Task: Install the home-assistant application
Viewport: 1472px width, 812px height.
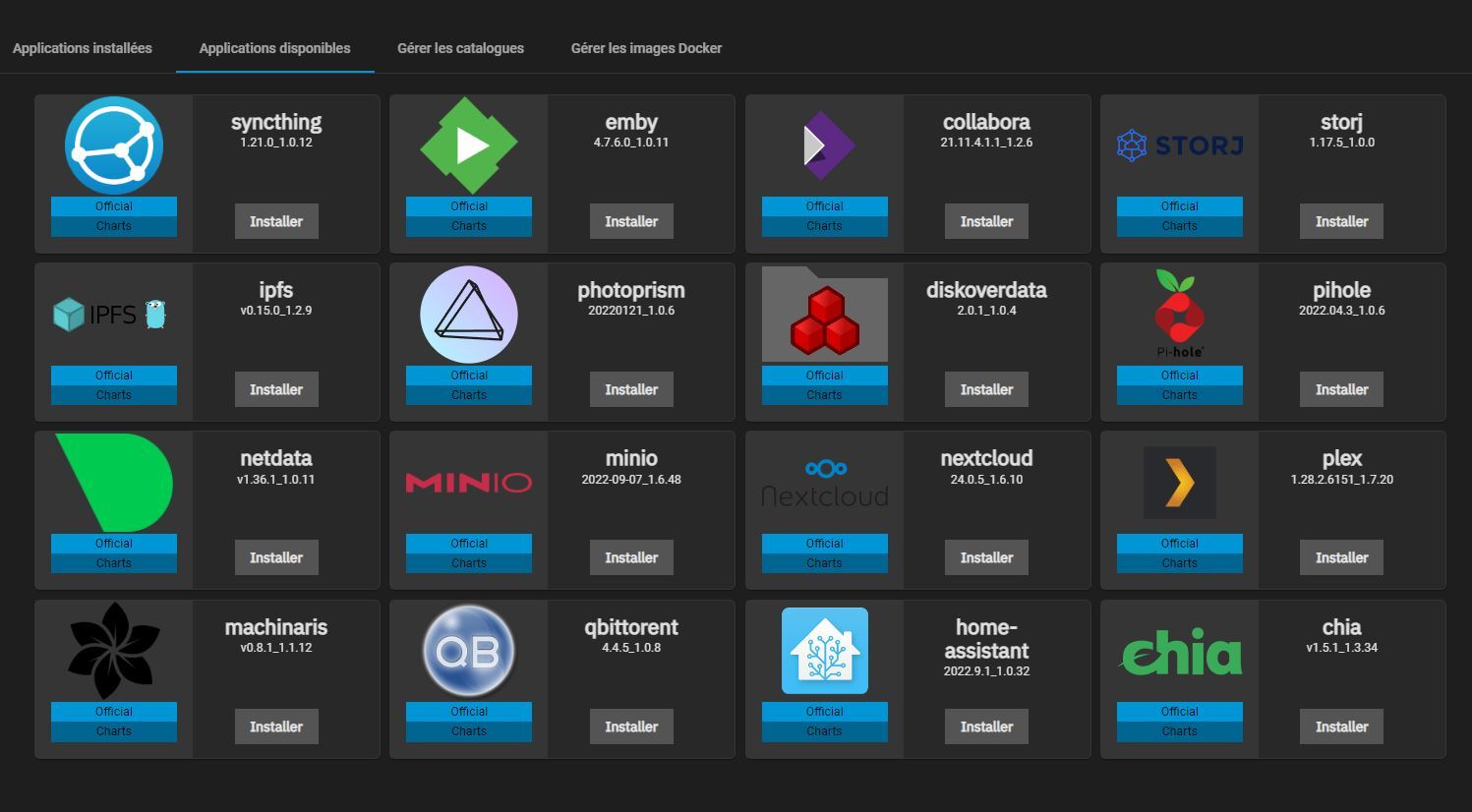Action: click(x=986, y=726)
